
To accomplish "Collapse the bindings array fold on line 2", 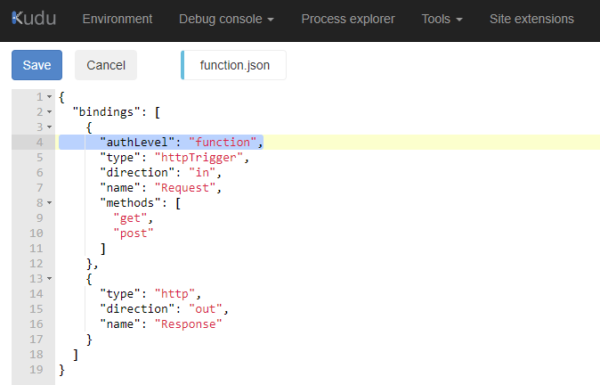I will (49, 112).
